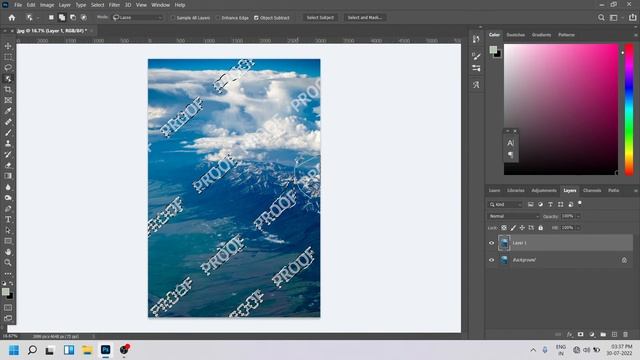Viewport: 640px width, 360px height.
Task: Click the hue spectrum slider
Action: point(629,109)
